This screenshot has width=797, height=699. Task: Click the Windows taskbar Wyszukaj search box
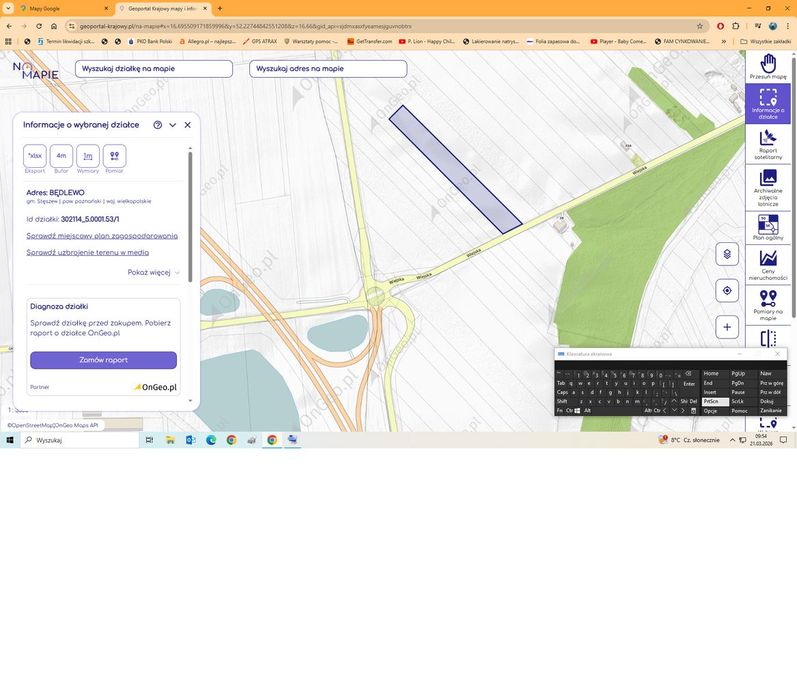(x=80, y=440)
